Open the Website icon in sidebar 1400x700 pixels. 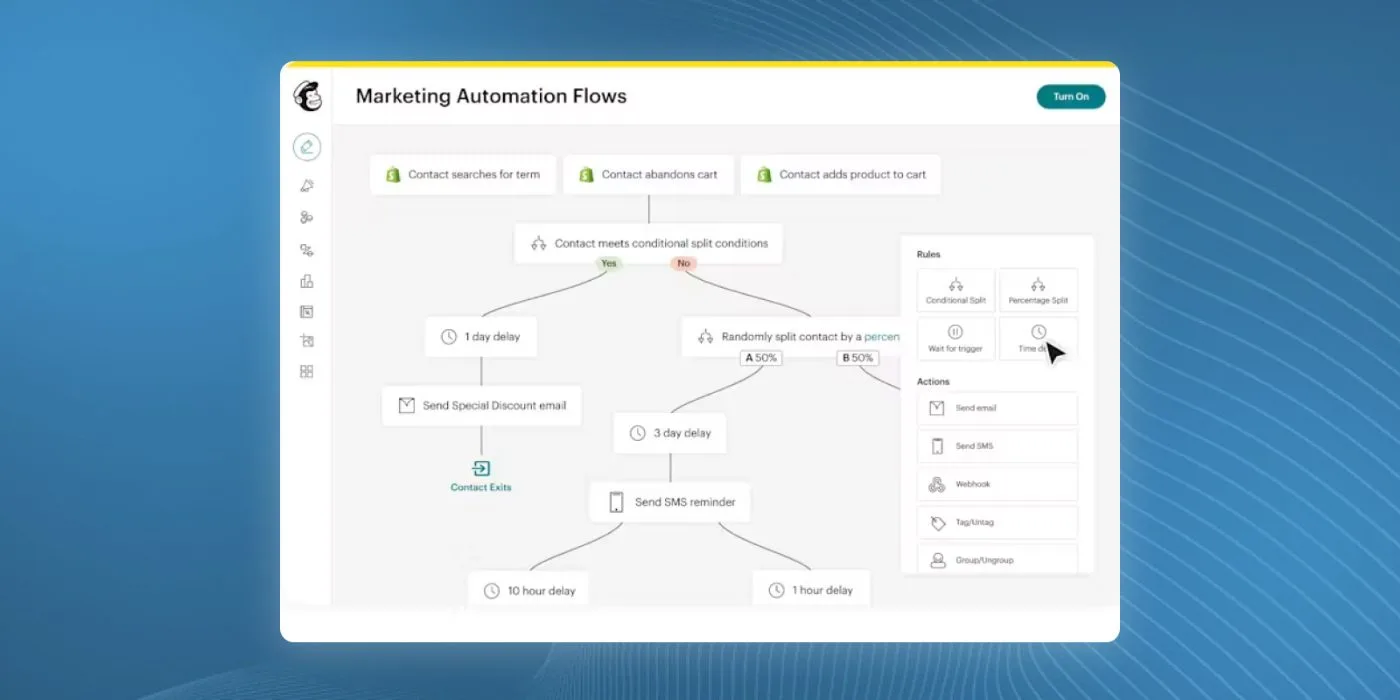tap(307, 312)
